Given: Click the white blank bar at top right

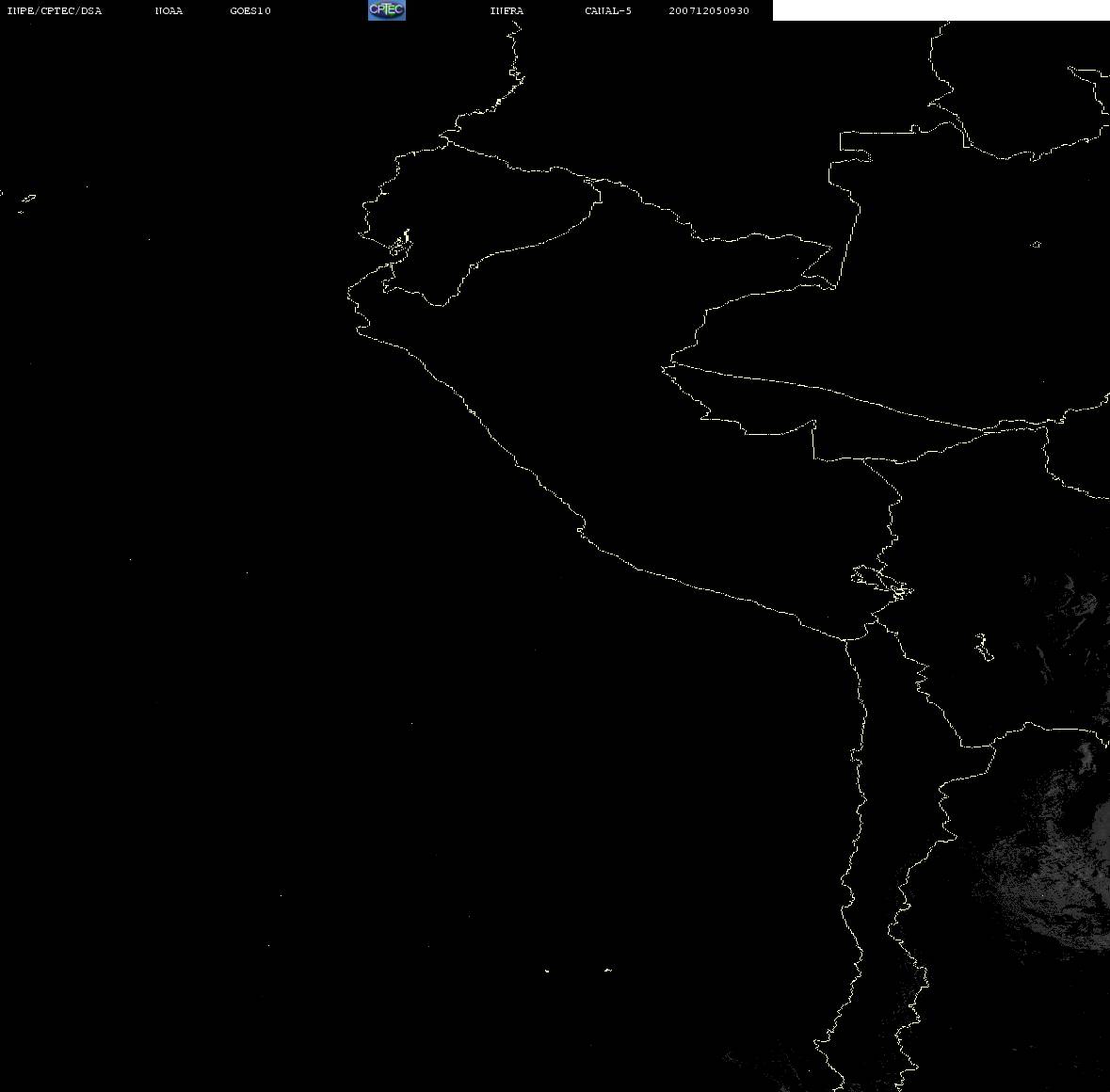Looking at the screenshot, I should pyautogui.click(x=941, y=10).
